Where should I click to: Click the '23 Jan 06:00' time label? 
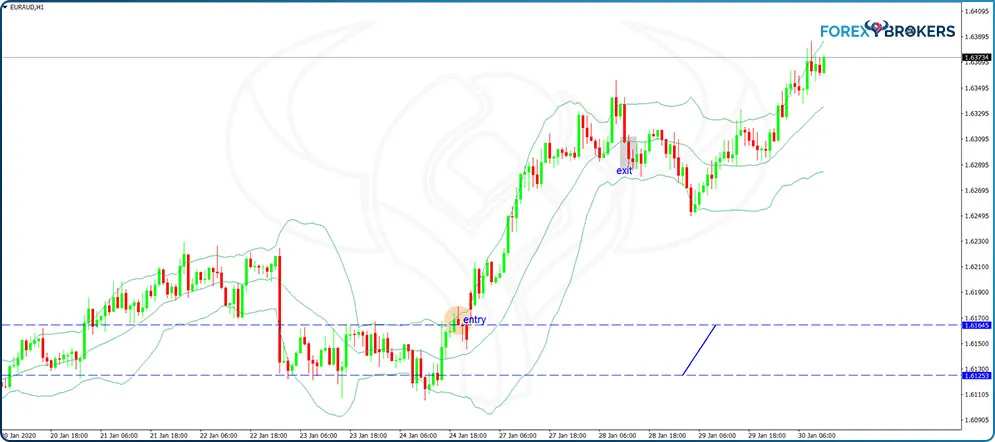pos(318,436)
